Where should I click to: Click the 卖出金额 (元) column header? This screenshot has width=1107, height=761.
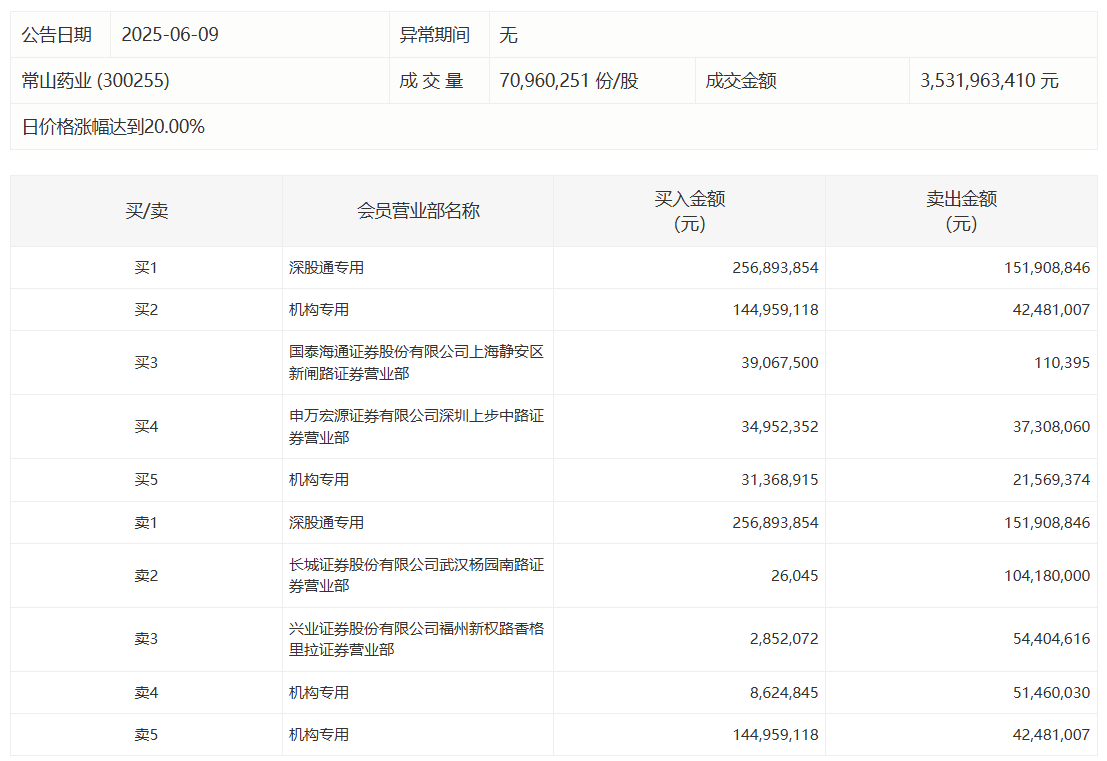click(x=961, y=211)
